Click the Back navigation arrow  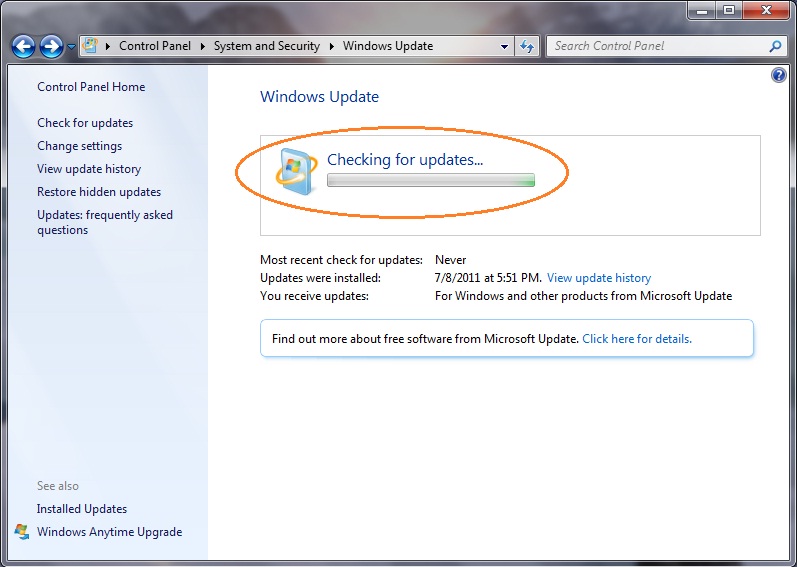coord(23,47)
